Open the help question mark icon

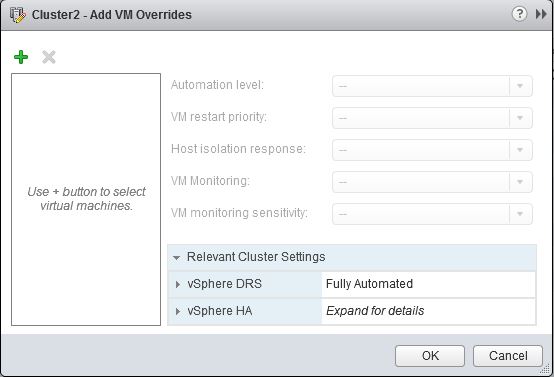pyautogui.click(x=519, y=14)
